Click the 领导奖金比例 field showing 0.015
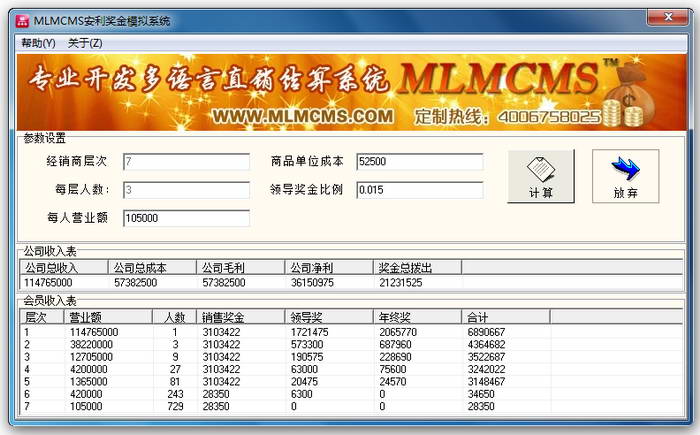 pos(420,190)
